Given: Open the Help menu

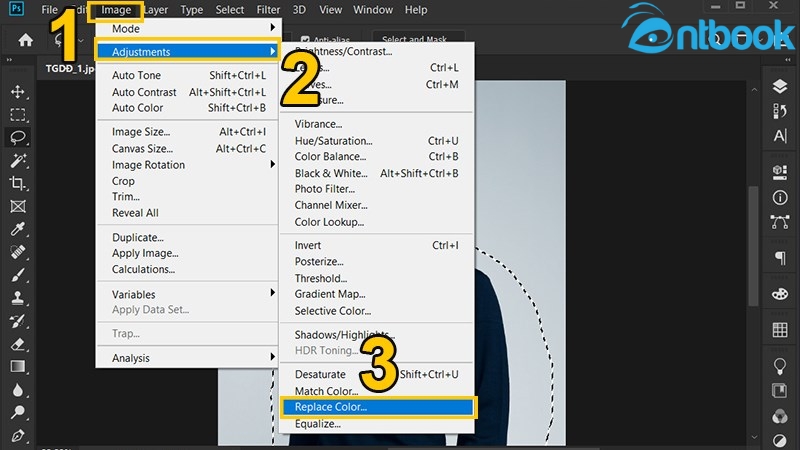Looking at the screenshot, I should 416,10.
